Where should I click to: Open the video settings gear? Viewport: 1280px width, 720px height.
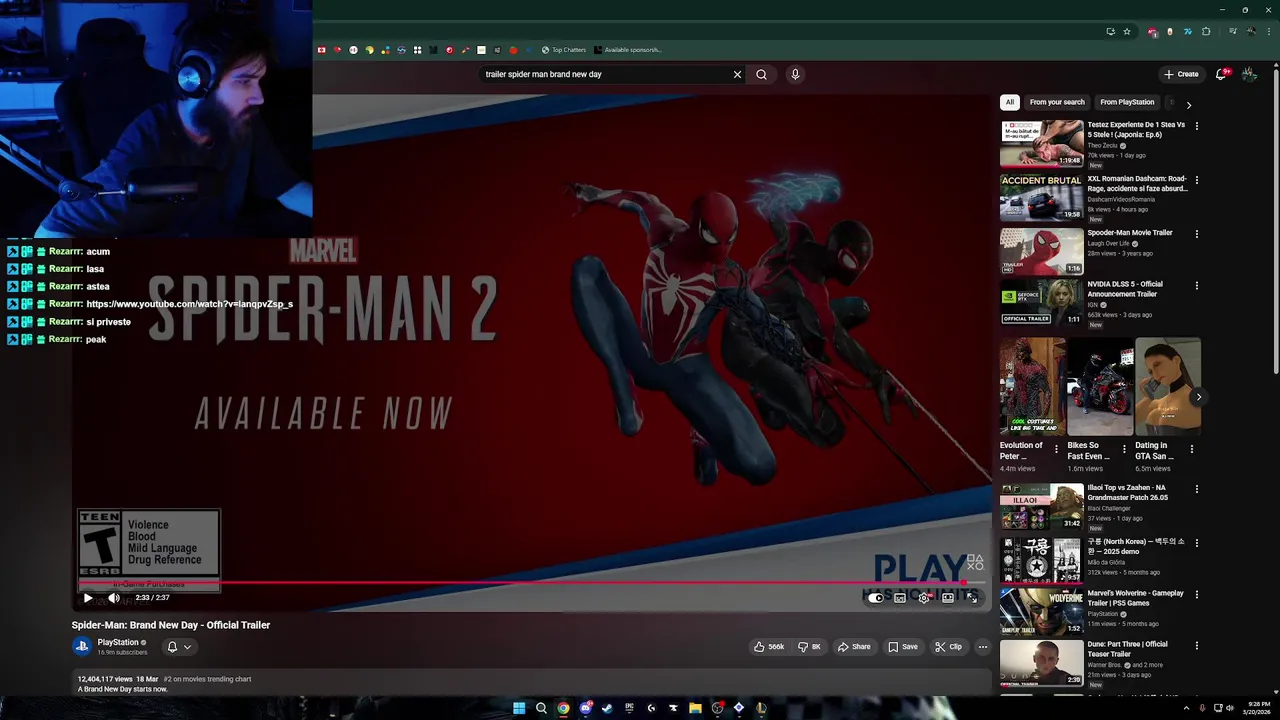click(924, 598)
